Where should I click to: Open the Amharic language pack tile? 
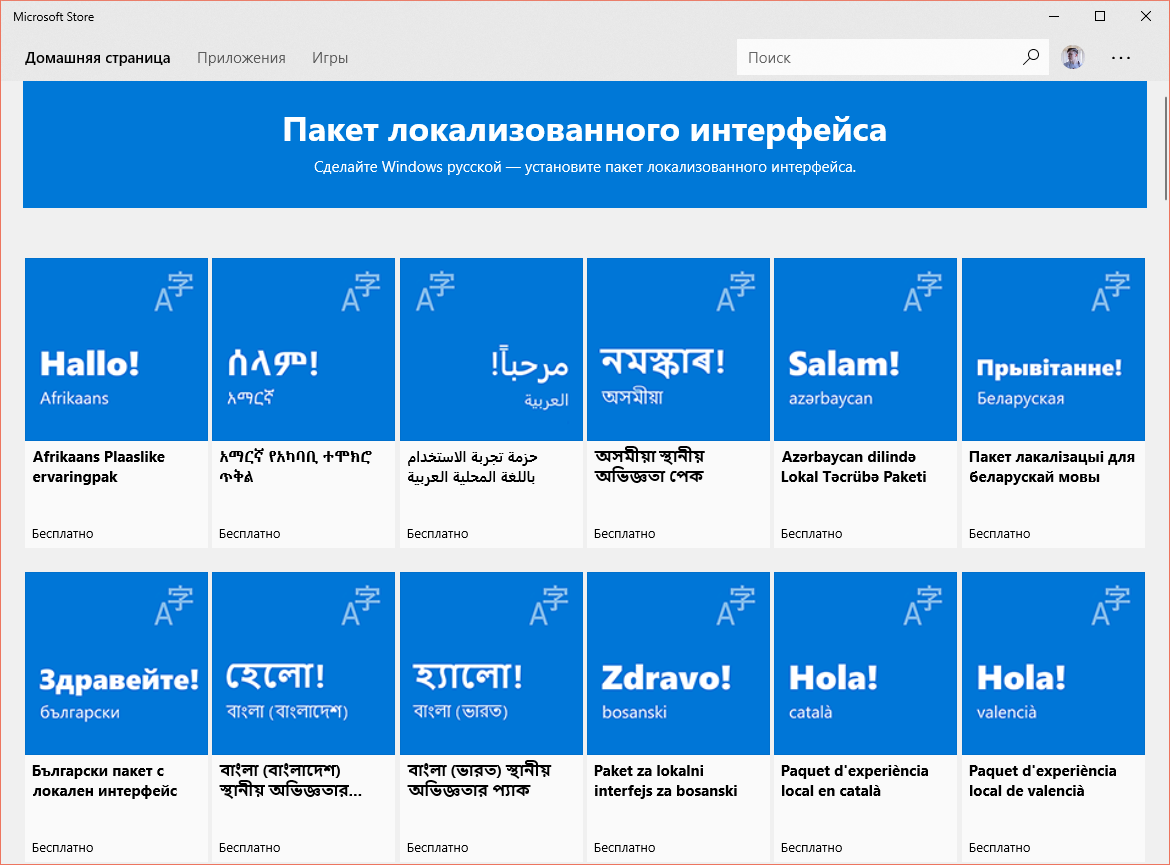[304, 402]
